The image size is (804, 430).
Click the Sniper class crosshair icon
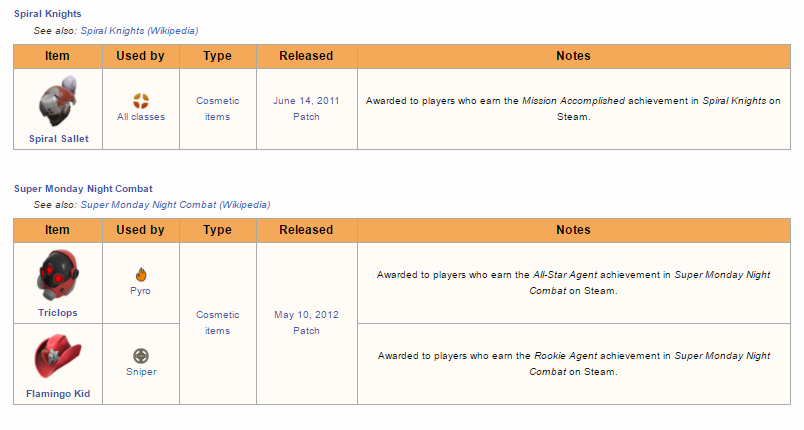[x=141, y=355]
